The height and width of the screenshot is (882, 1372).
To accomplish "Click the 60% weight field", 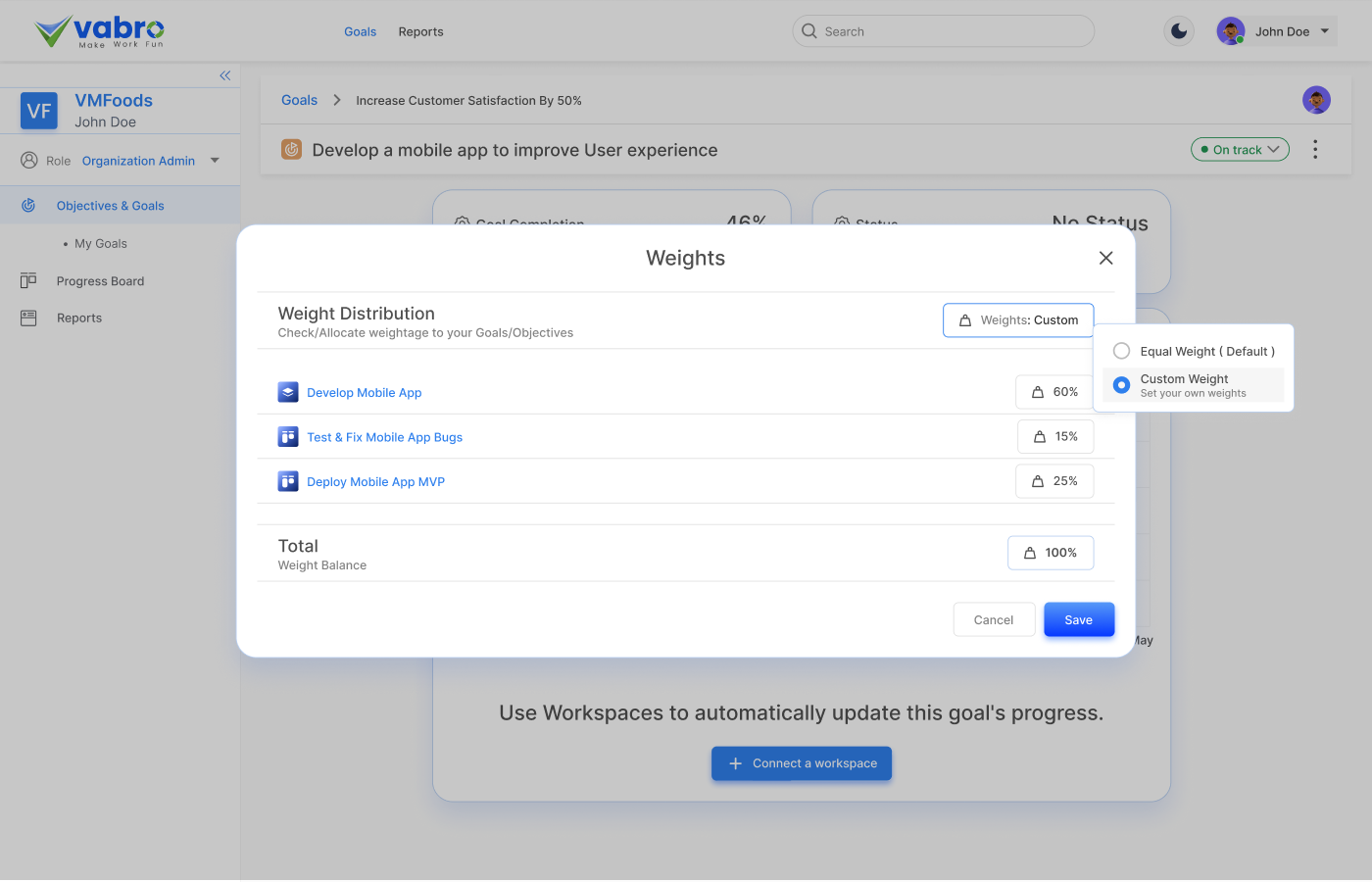I will tap(1054, 392).
